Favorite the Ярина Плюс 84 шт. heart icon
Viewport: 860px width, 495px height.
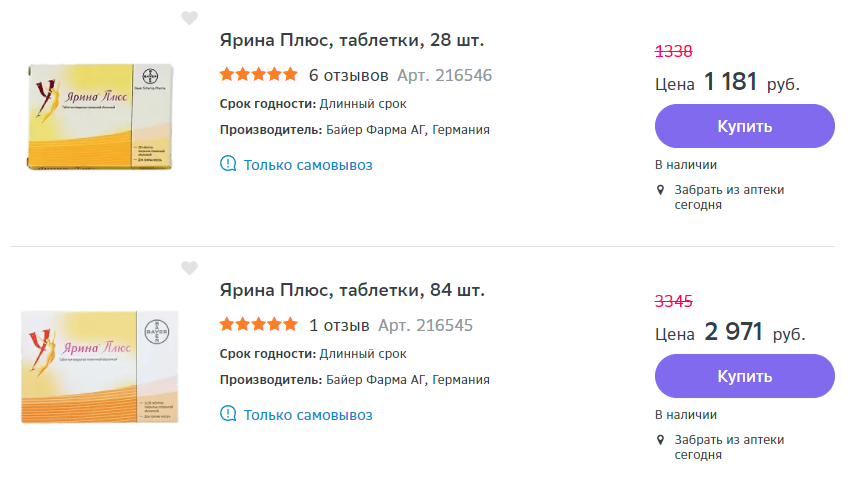click(189, 268)
